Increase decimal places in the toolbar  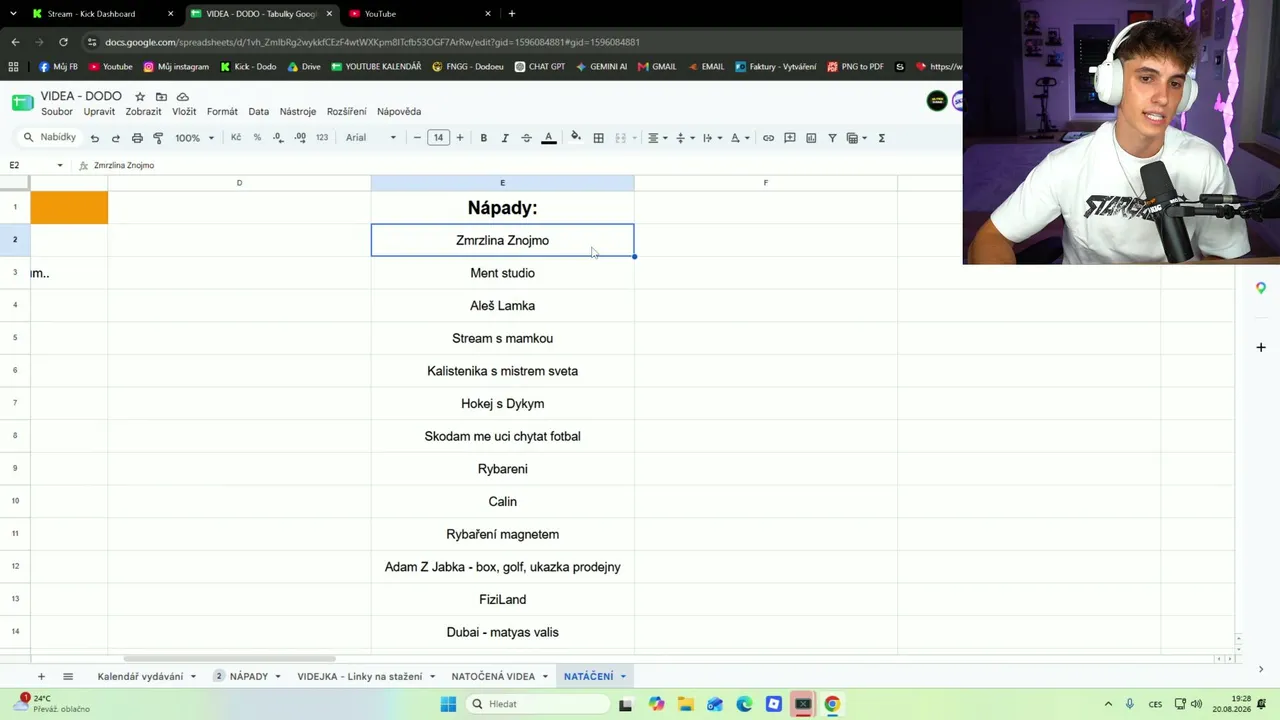(x=300, y=138)
